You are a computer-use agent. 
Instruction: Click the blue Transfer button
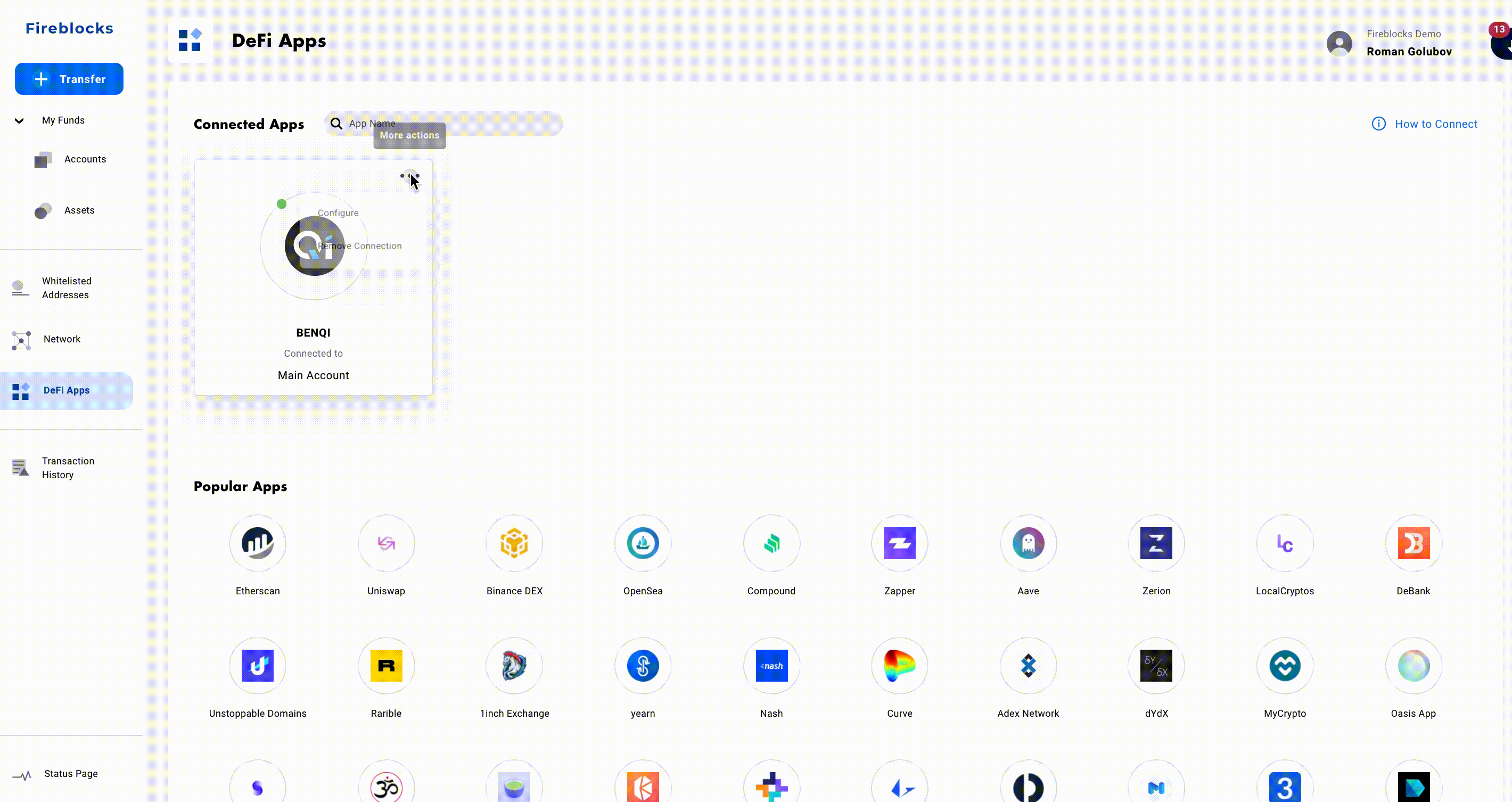pos(69,79)
